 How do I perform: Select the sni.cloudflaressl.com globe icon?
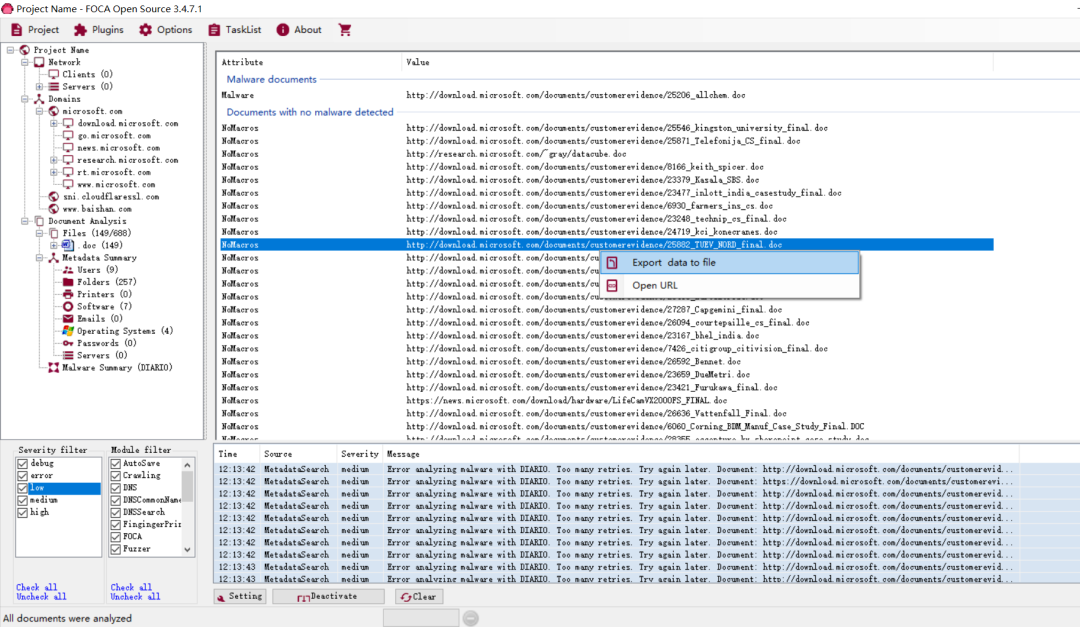pos(54,196)
